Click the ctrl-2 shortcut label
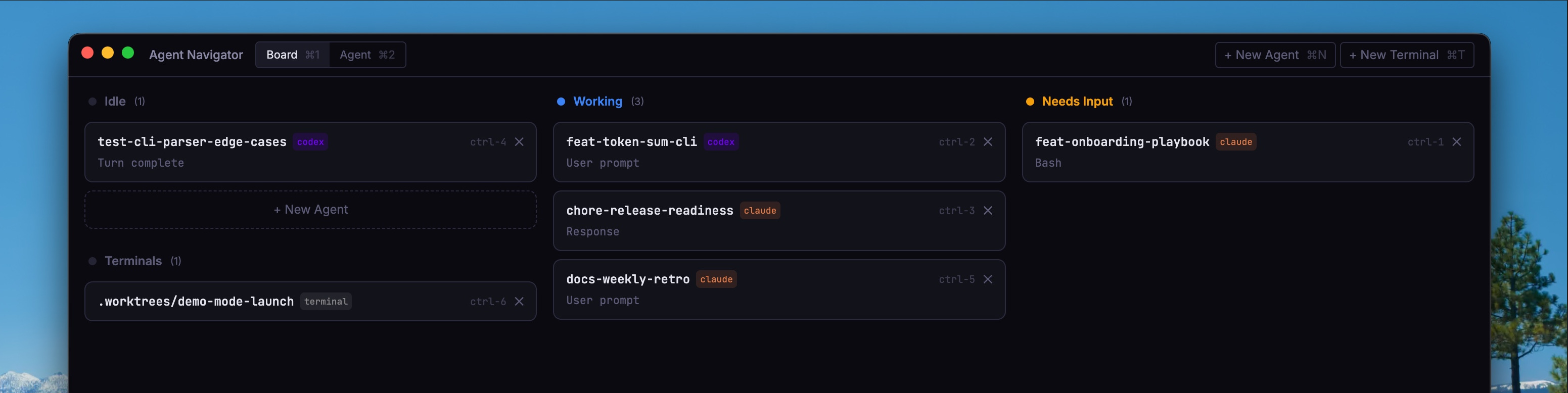1568x393 pixels. click(957, 142)
